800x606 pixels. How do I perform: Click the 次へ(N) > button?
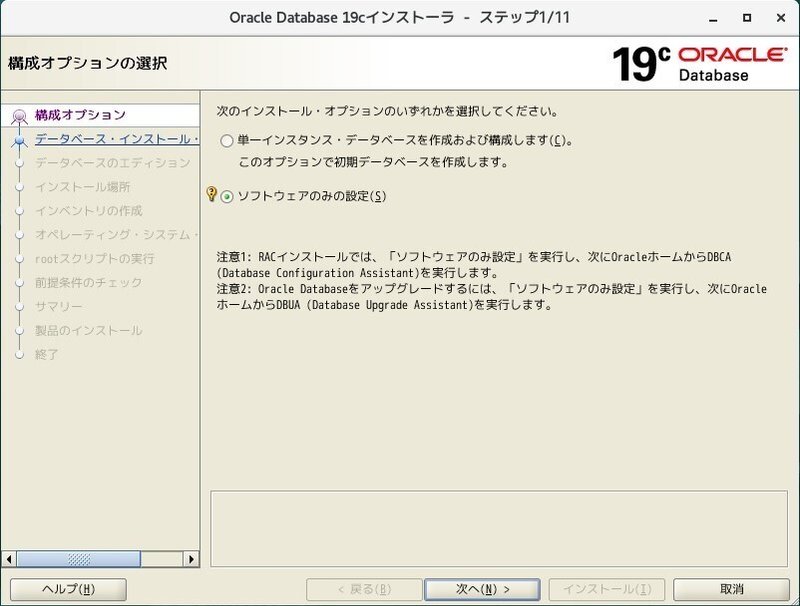tap(482, 590)
